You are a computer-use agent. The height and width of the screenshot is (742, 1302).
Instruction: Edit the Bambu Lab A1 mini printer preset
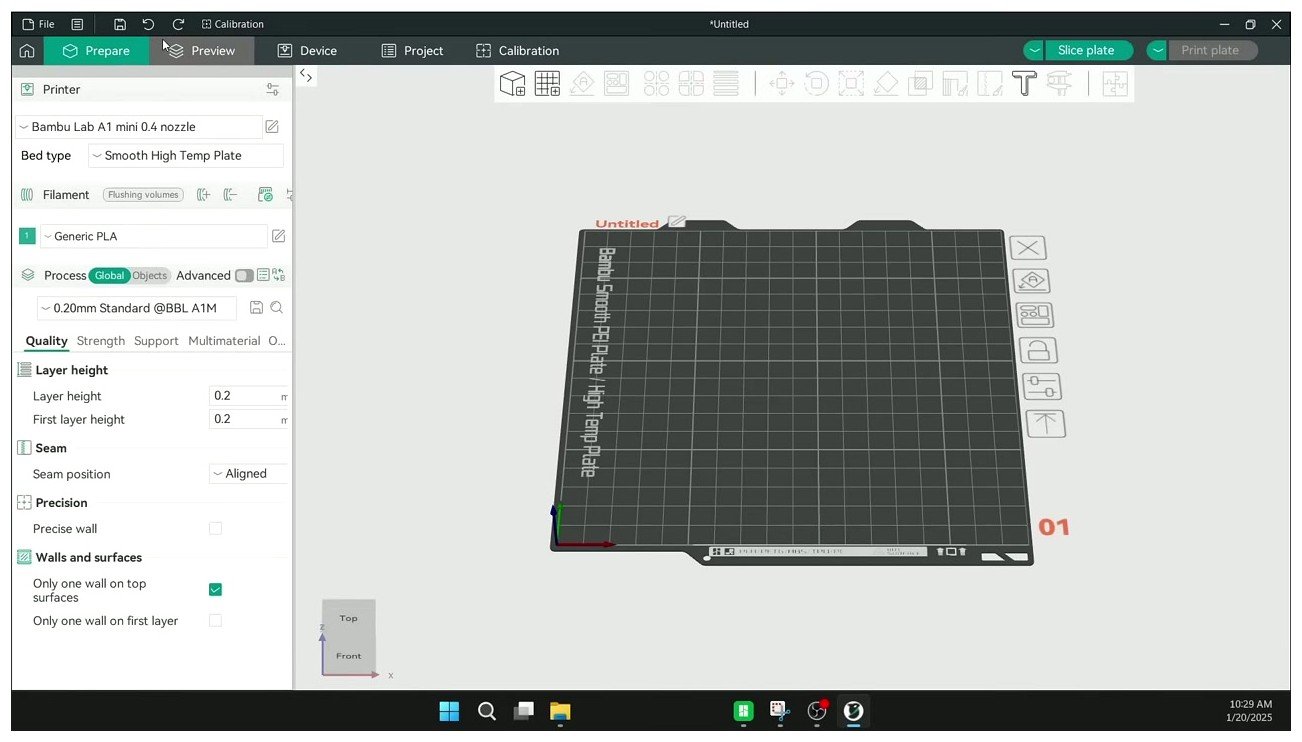[272, 127]
